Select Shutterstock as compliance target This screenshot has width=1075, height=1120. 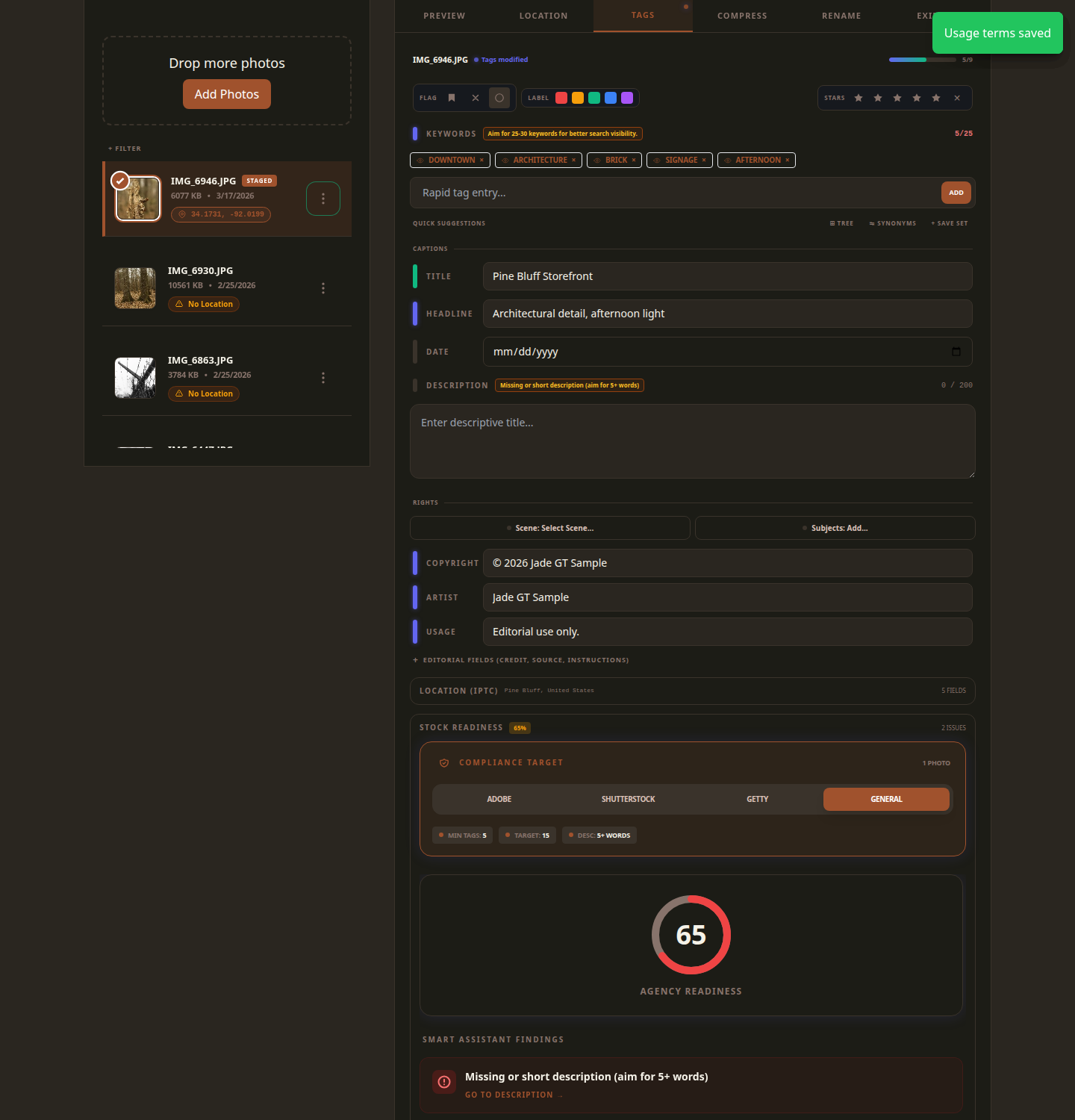(x=628, y=799)
